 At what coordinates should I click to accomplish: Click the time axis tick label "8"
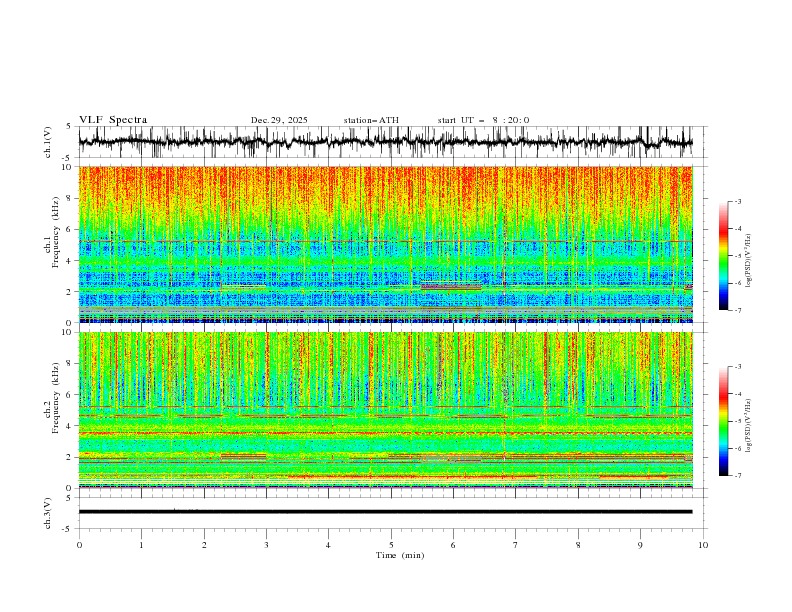[x=578, y=545]
